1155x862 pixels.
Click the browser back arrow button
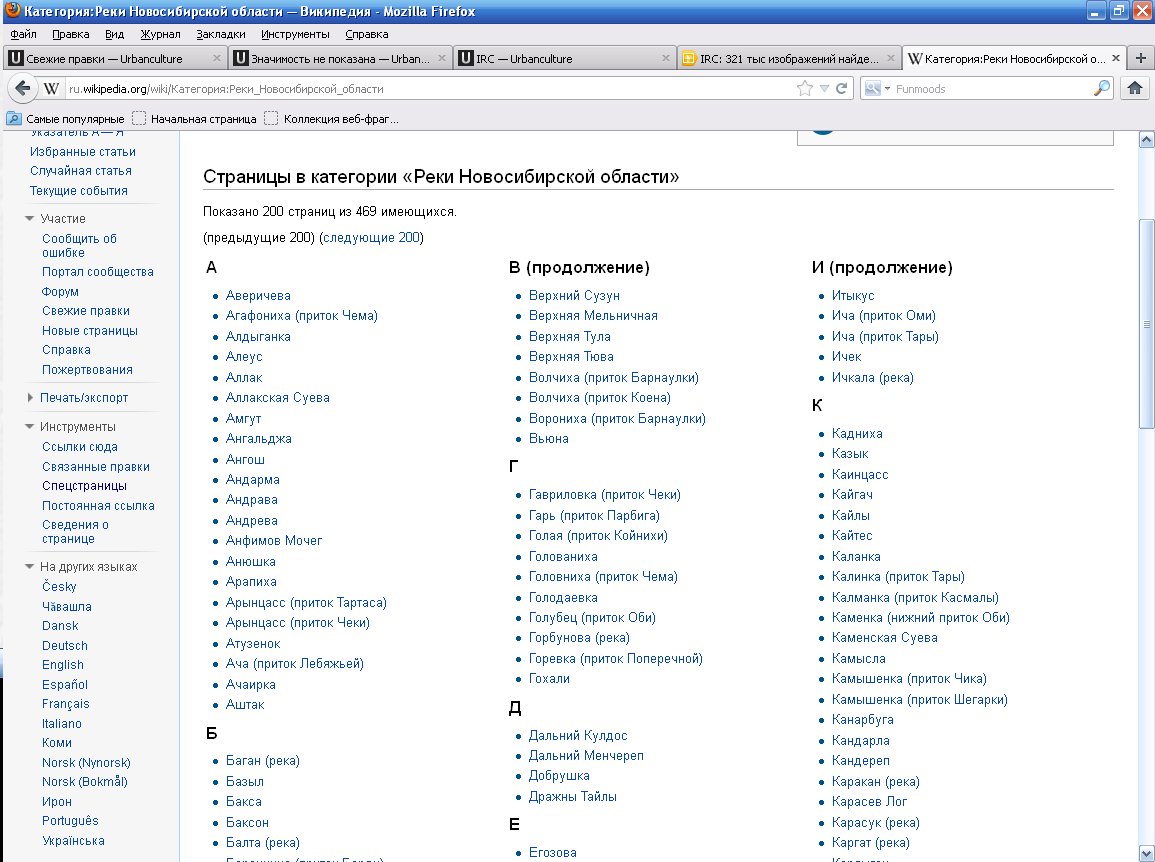pyautogui.click(x=23, y=88)
